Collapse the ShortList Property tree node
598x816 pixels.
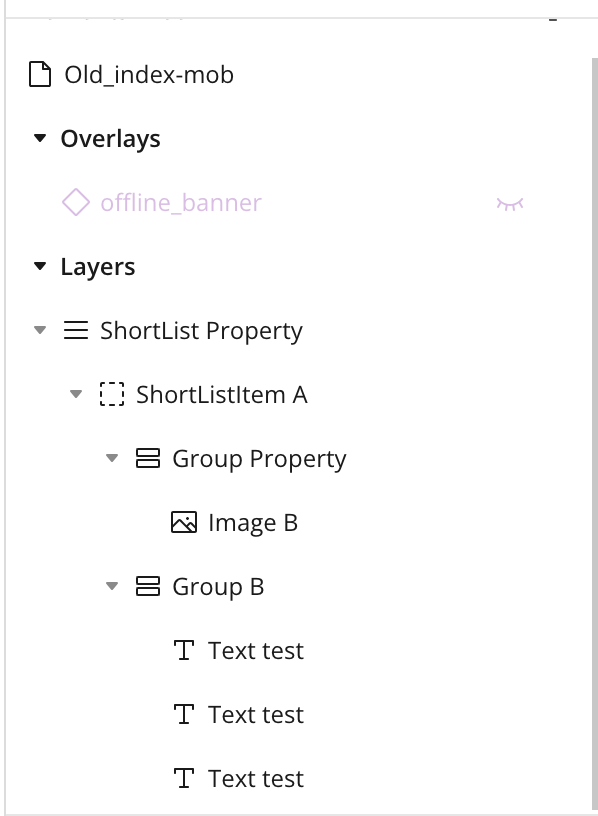(x=40, y=330)
